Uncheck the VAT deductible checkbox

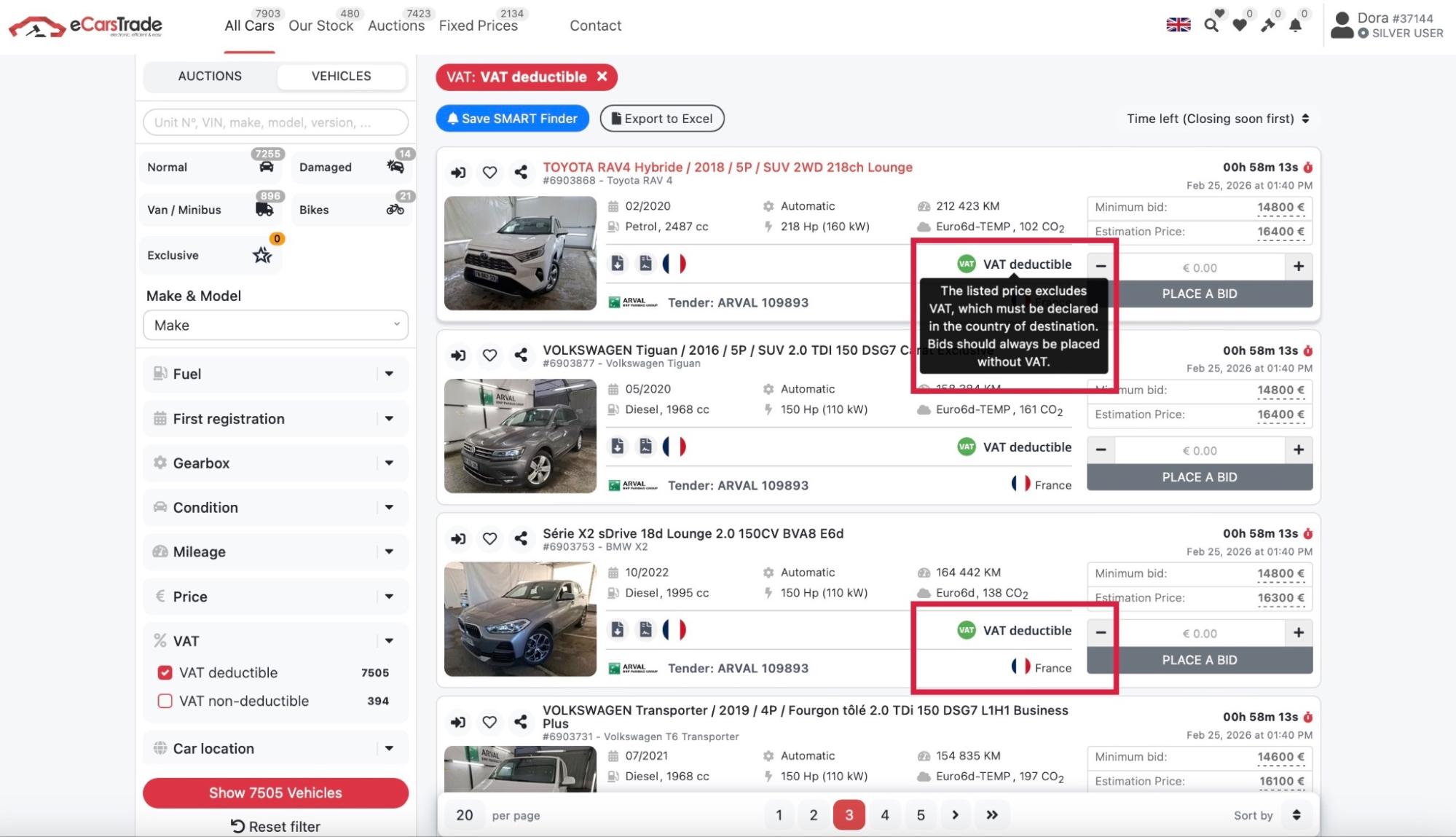(165, 672)
